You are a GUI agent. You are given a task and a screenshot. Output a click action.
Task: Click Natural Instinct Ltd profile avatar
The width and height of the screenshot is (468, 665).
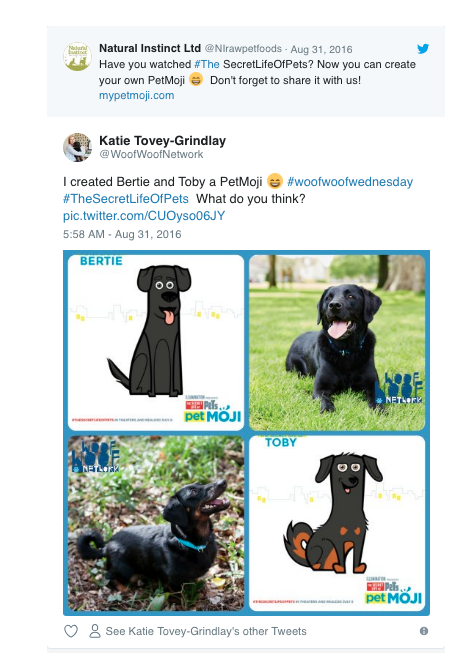[x=77, y=56]
